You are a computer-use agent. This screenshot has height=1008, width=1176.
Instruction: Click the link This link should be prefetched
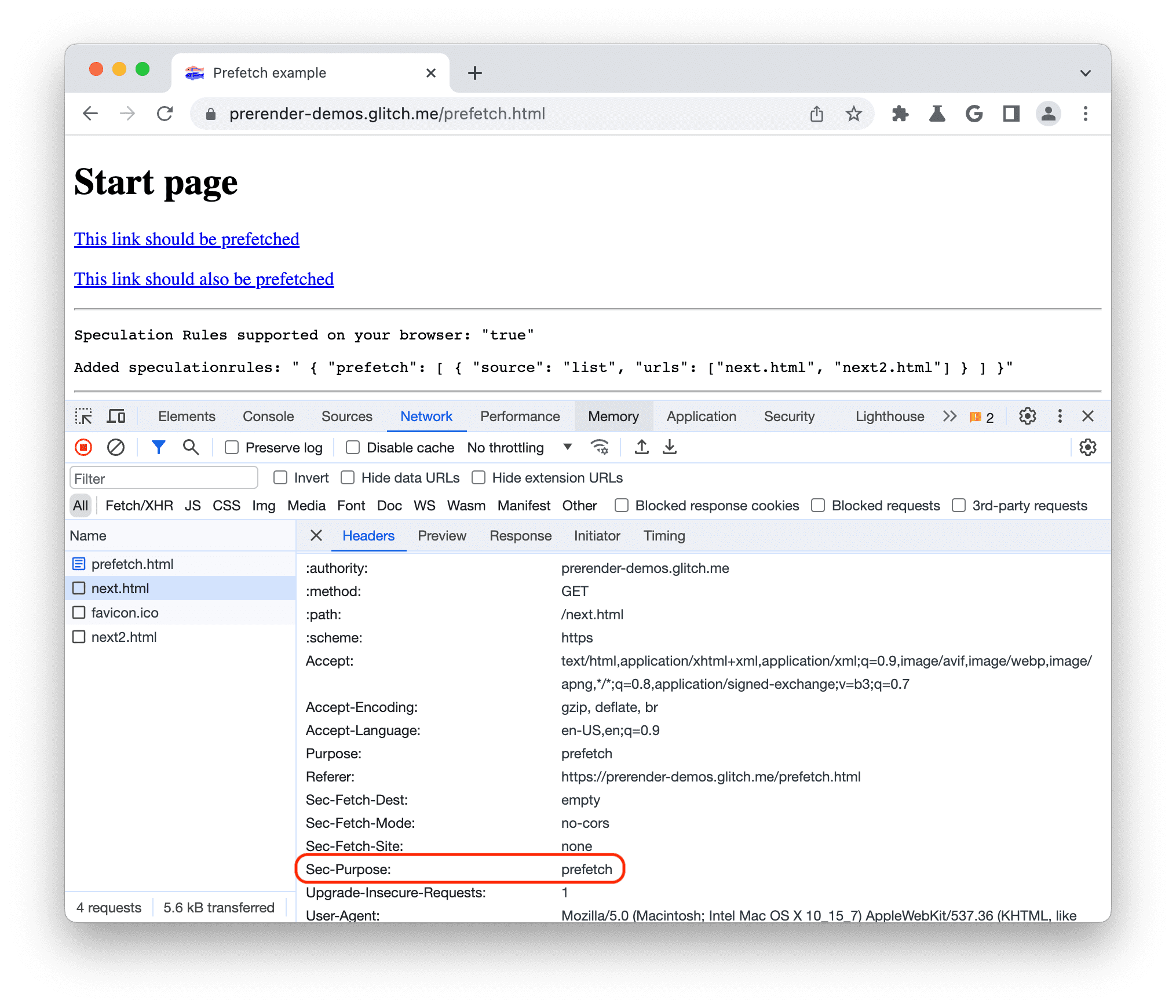(186, 238)
